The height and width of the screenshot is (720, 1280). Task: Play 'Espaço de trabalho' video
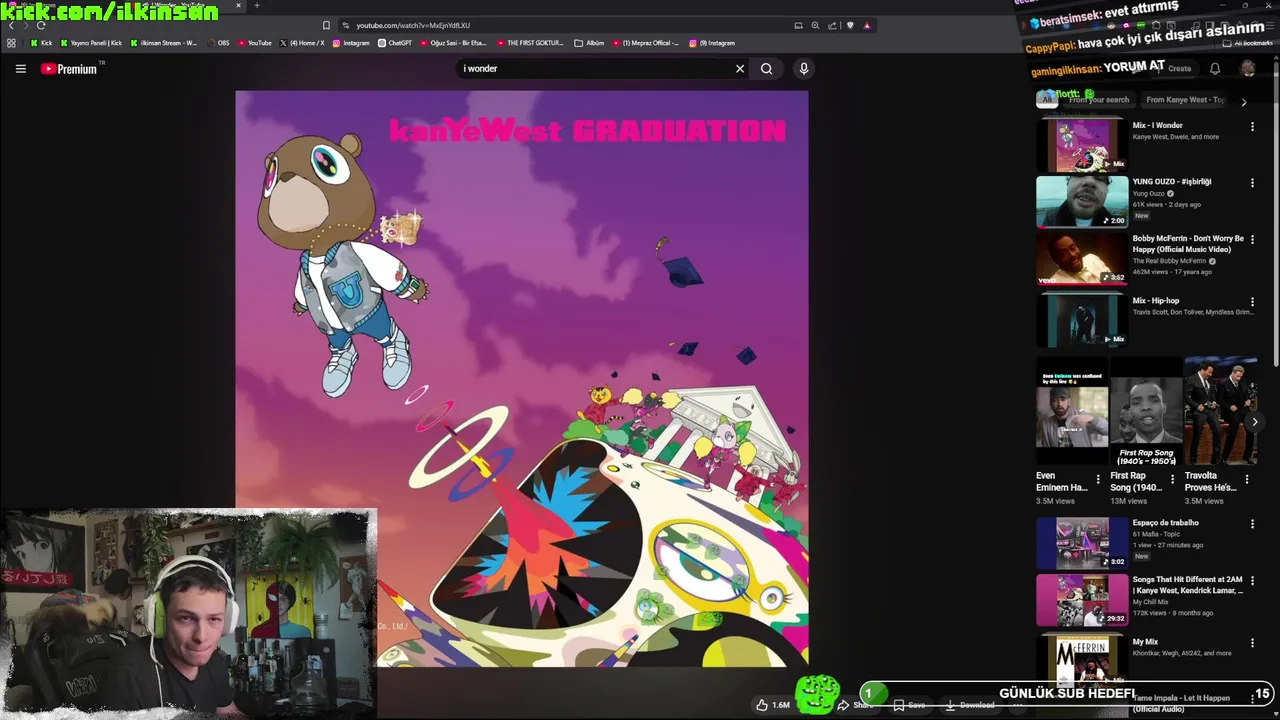click(1082, 543)
